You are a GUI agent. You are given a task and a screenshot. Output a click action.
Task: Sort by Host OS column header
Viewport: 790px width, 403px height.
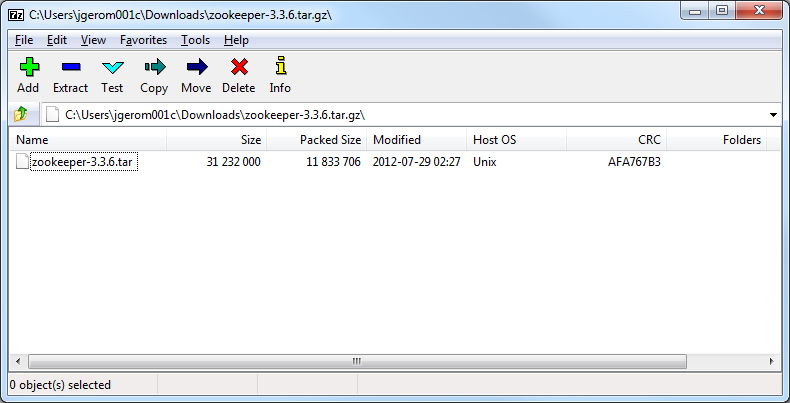[x=516, y=140]
